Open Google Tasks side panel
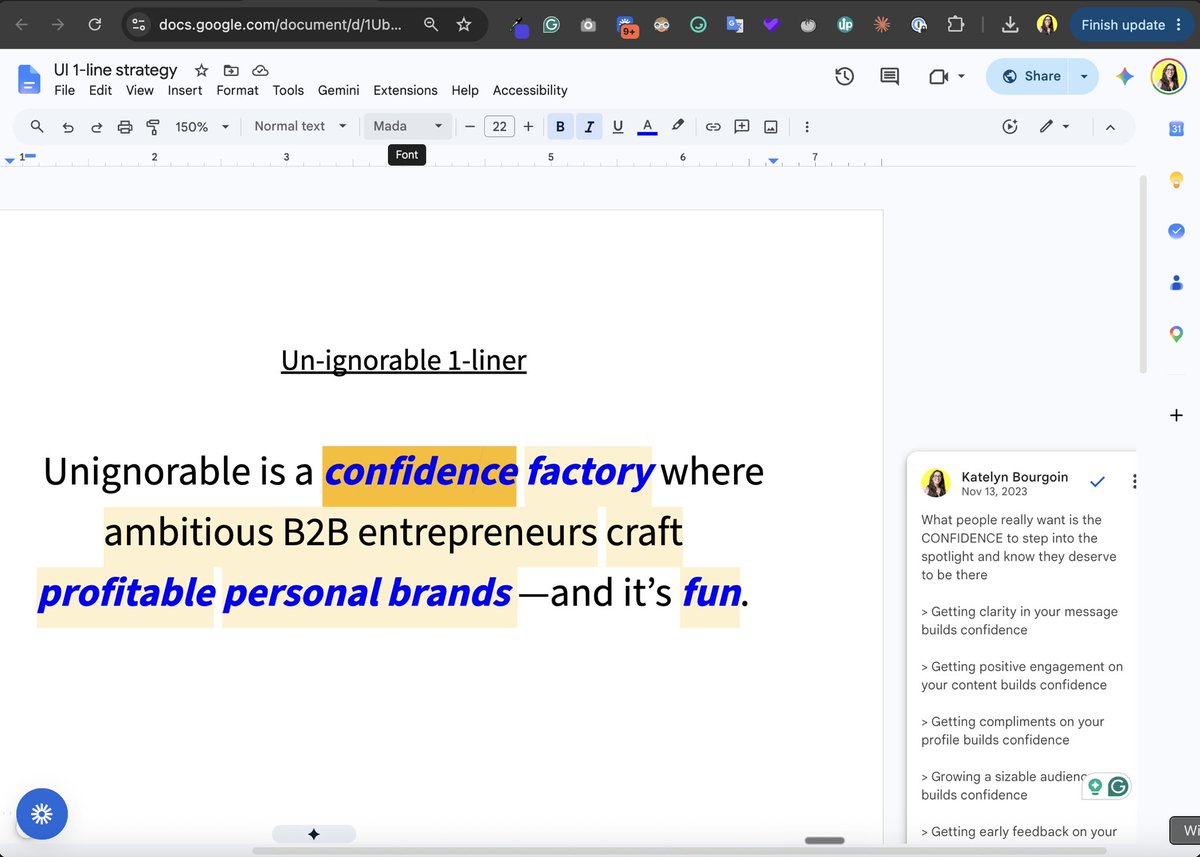1200x857 pixels. tap(1176, 230)
